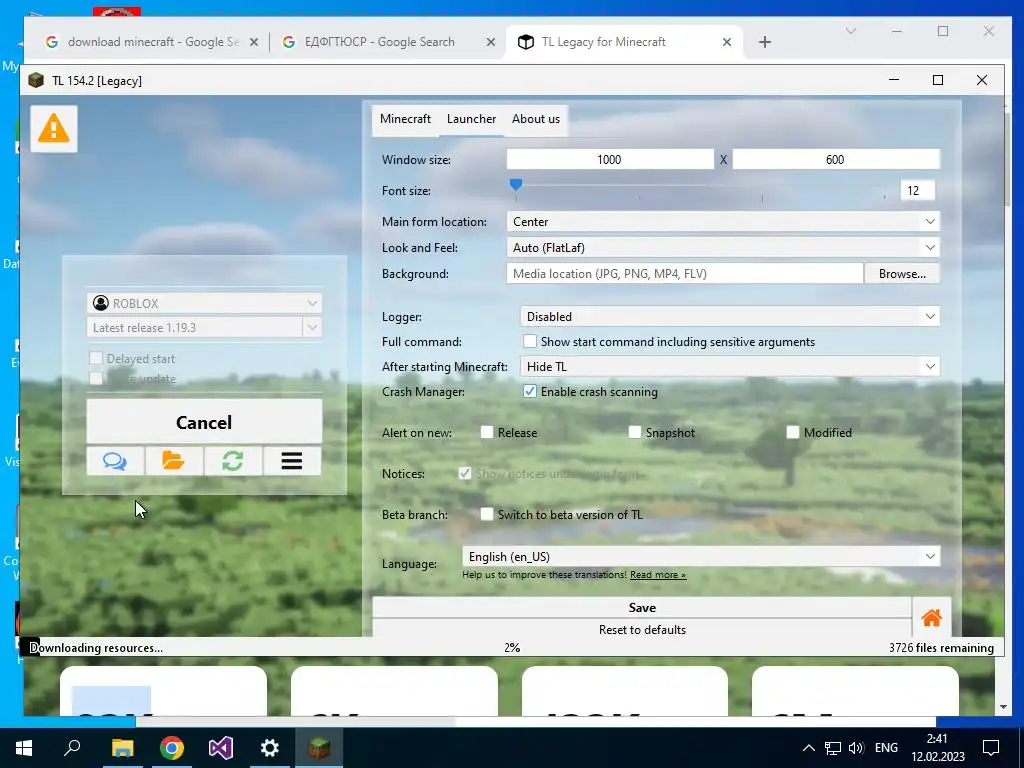
Task: Close the download minecraft tab
Action: [254, 42]
